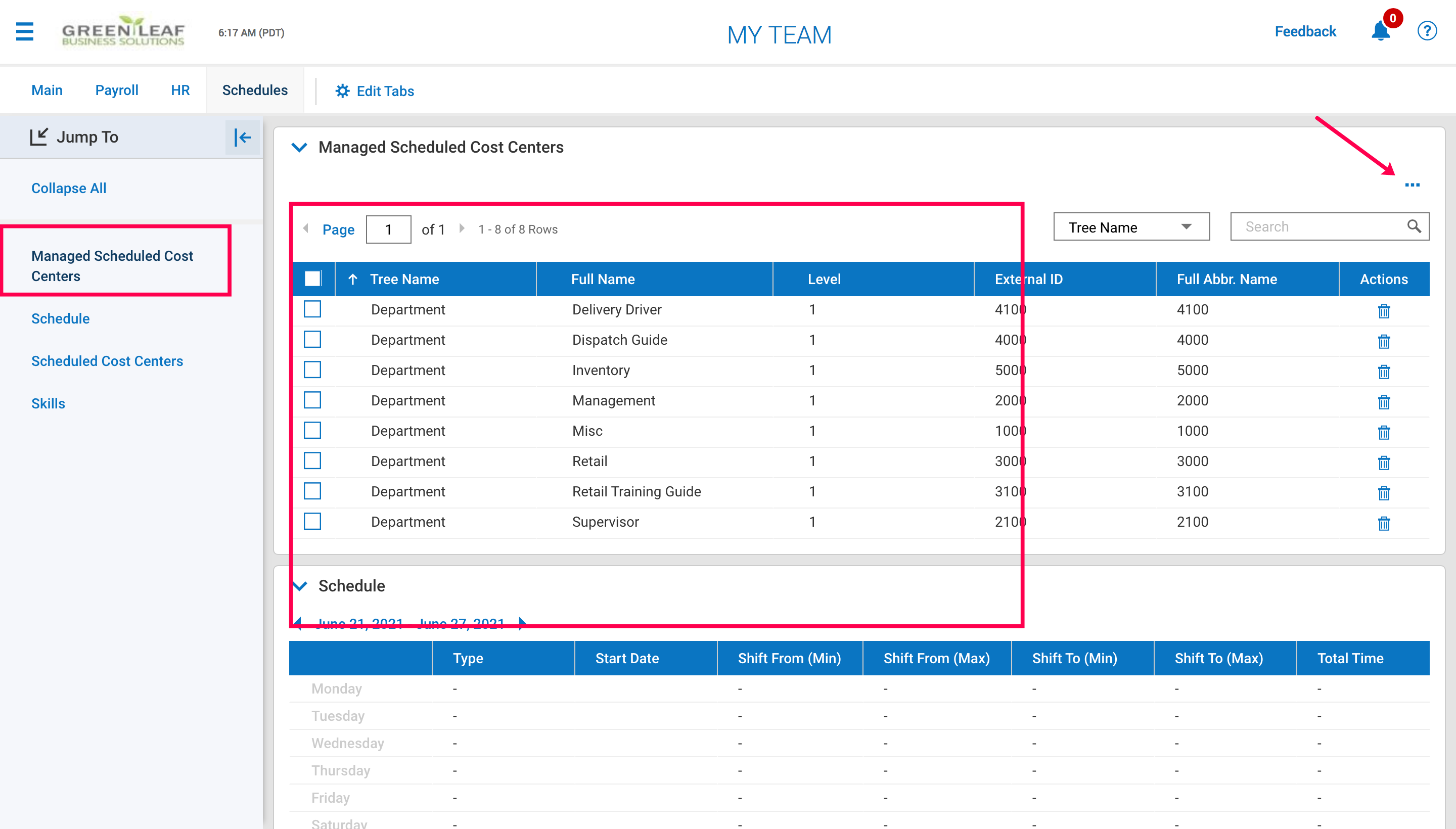Collapse the Schedule section chevron
Image resolution: width=1456 pixels, height=829 pixels.
pyautogui.click(x=299, y=586)
